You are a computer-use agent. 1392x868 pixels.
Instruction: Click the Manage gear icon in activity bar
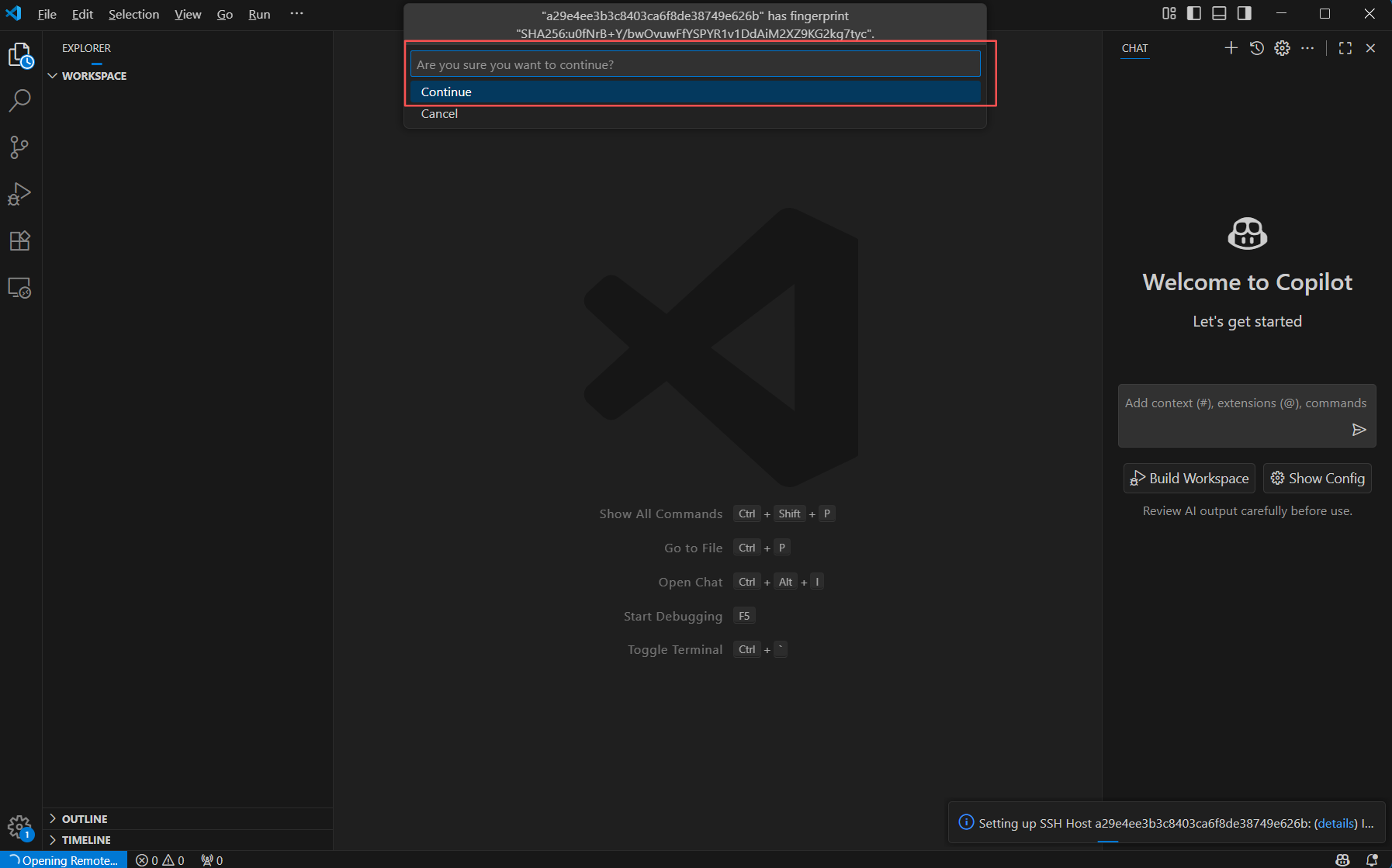pyautogui.click(x=19, y=827)
